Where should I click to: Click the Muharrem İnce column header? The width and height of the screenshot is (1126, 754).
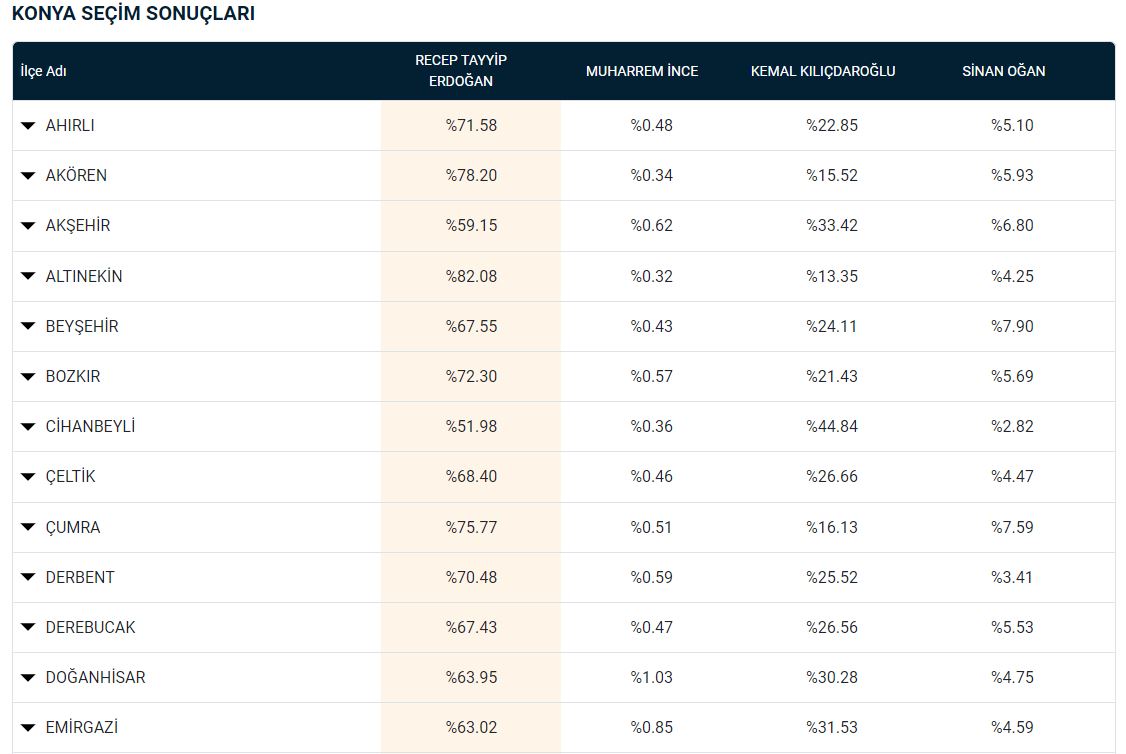(x=642, y=71)
